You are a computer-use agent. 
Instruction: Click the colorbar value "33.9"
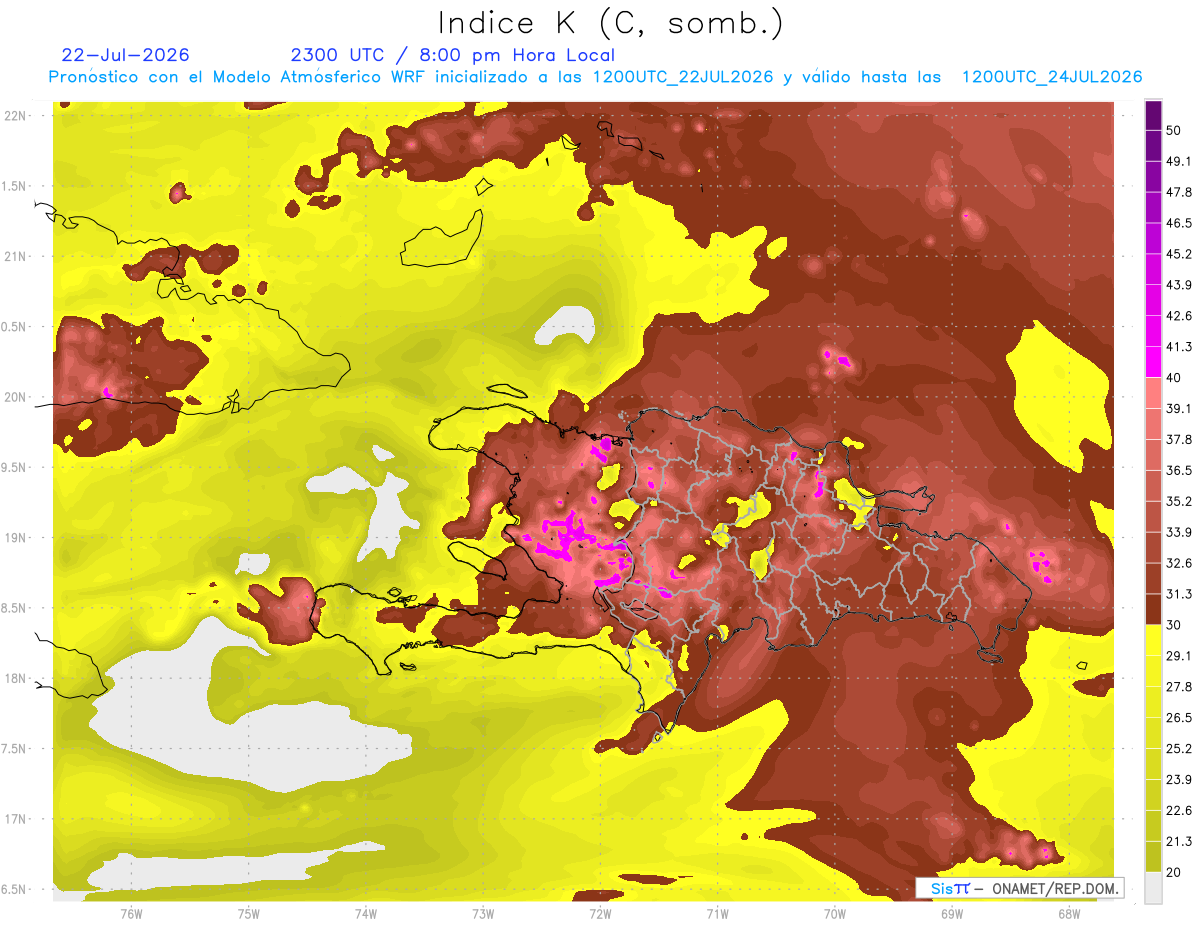coord(1178,532)
